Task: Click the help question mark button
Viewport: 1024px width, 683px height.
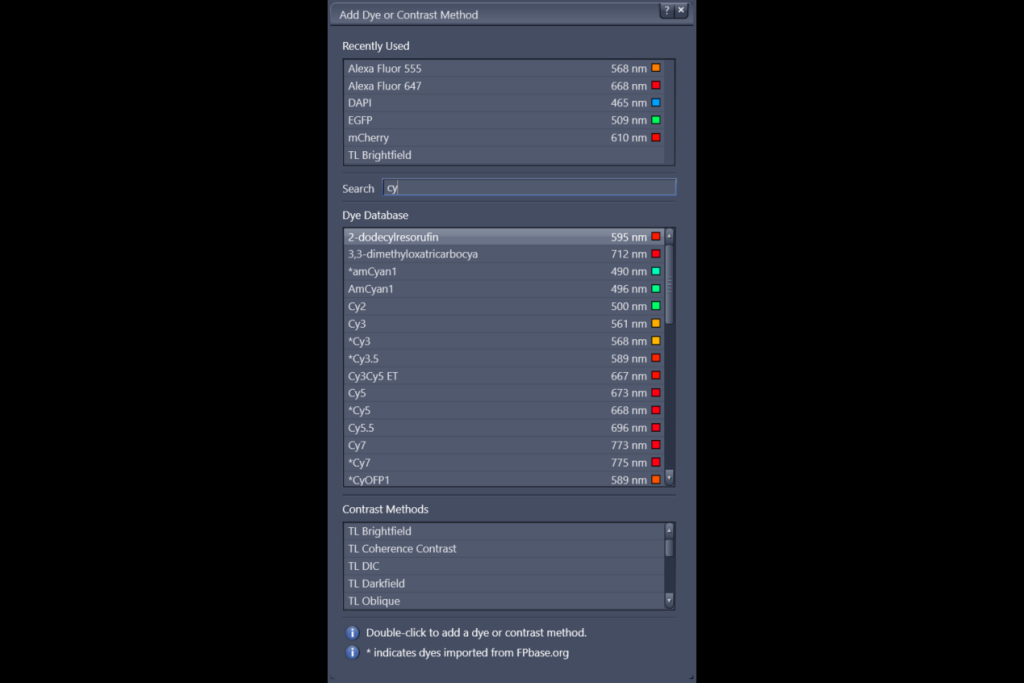Action: [666, 11]
